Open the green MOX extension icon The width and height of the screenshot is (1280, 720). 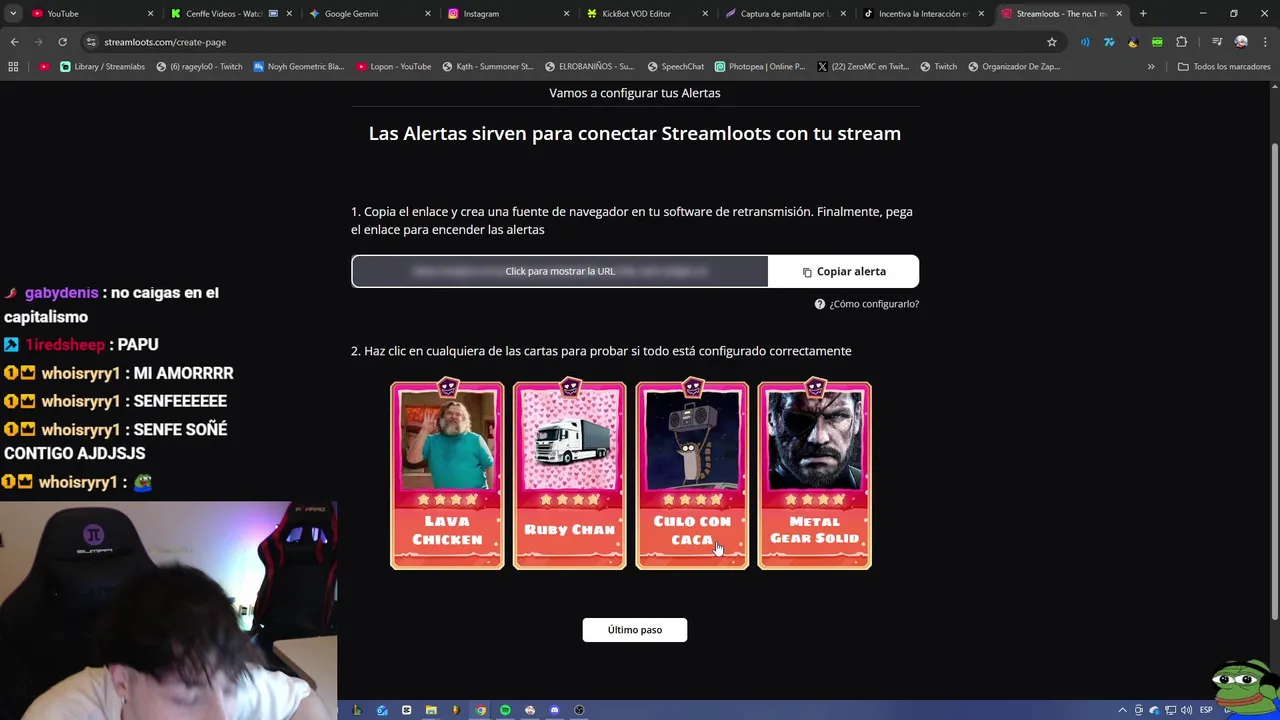(x=1157, y=42)
